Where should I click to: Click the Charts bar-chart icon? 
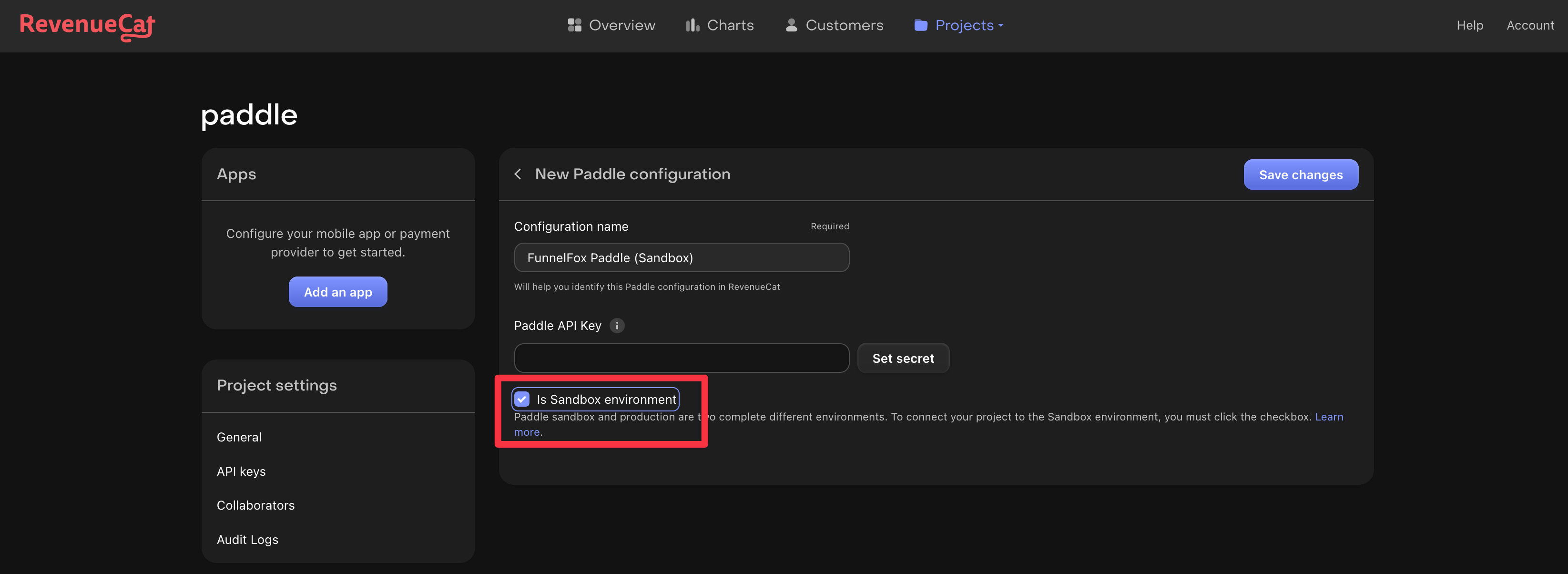(692, 25)
